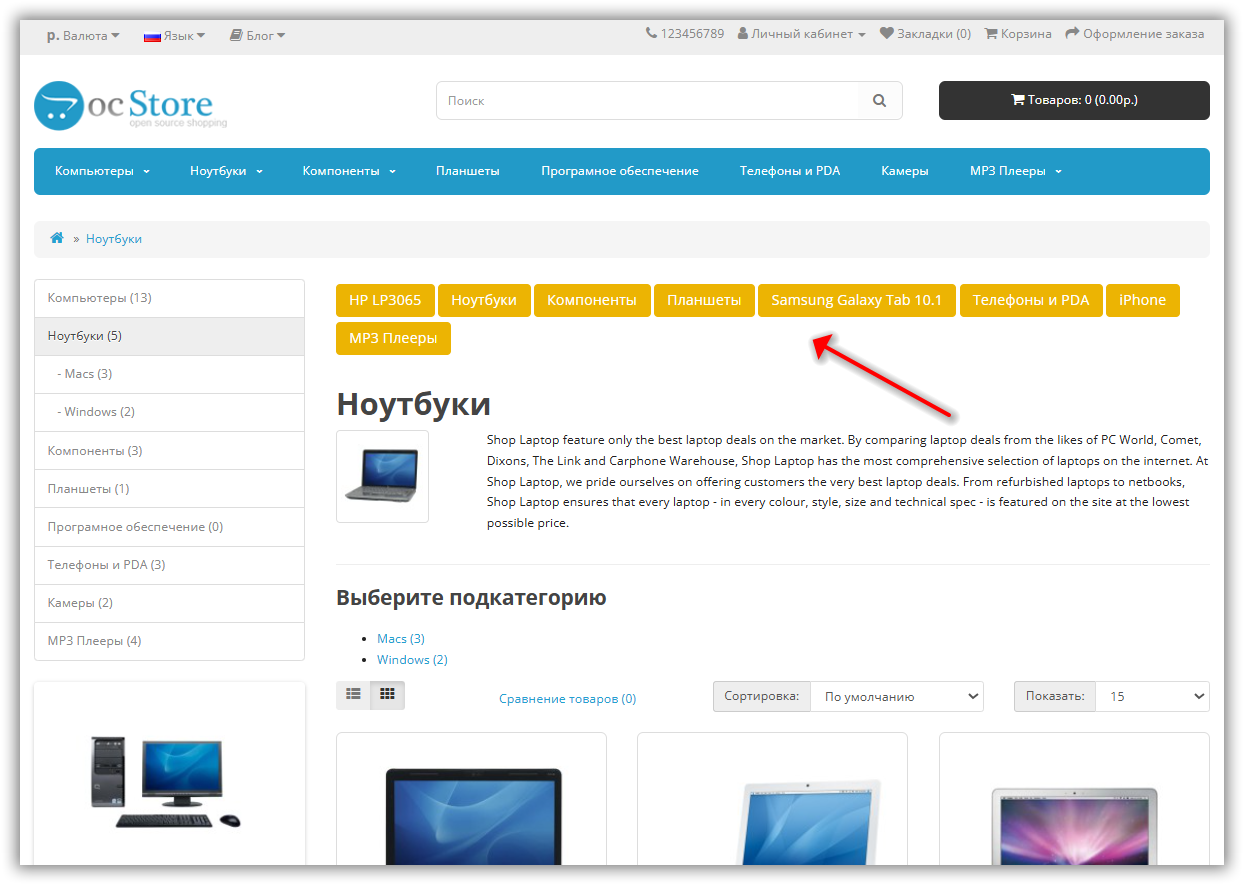Select Windows (2) in sidebar
Viewport: 1244px width, 885px height.
click(x=169, y=412)
